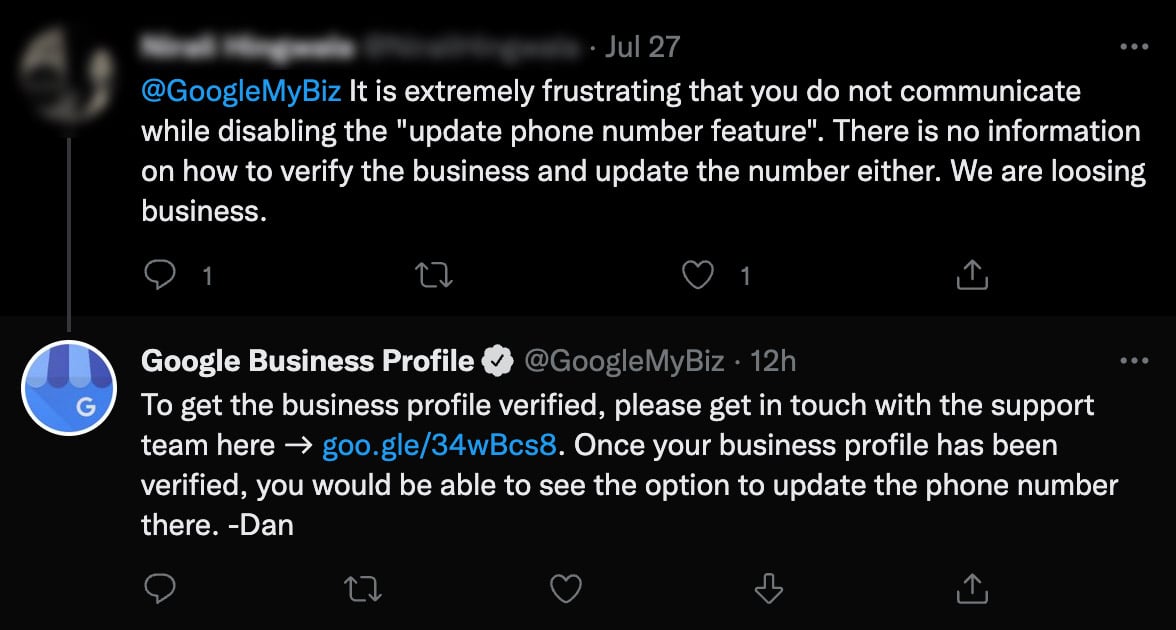1176x630 pixels.
Task: Open more options on Google's reply
Action: 1134,360
